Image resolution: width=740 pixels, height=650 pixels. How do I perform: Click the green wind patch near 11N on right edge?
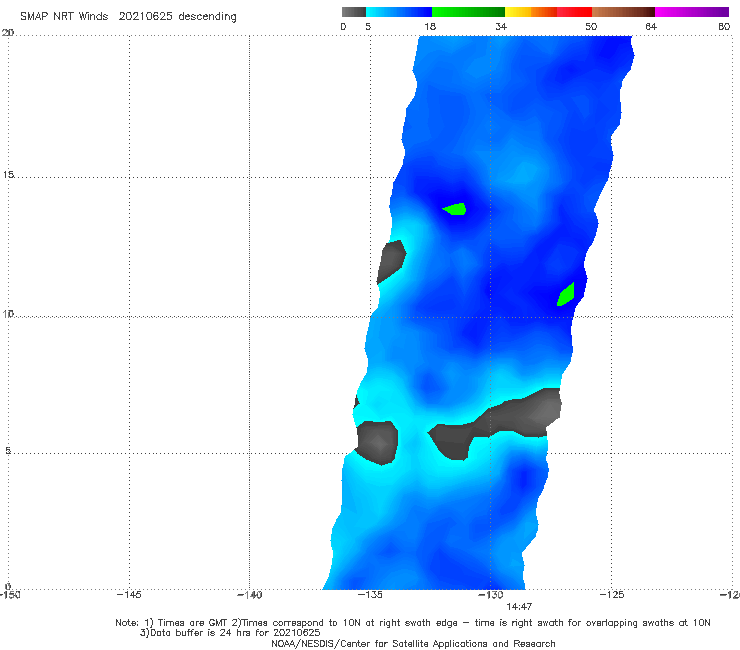pyautogui.click(x=565, y=295)
